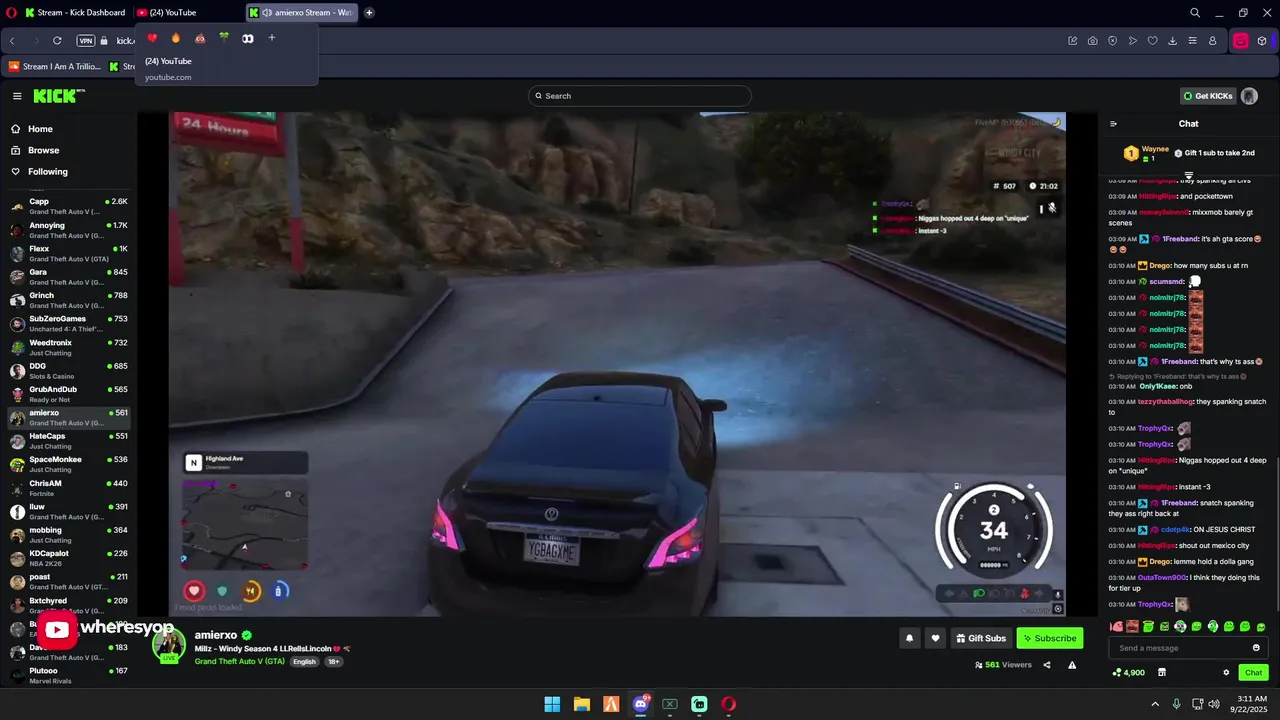
Task: Open the Opera extensions cube icon
Action: pyautogui.click(x=1262, y=41)
